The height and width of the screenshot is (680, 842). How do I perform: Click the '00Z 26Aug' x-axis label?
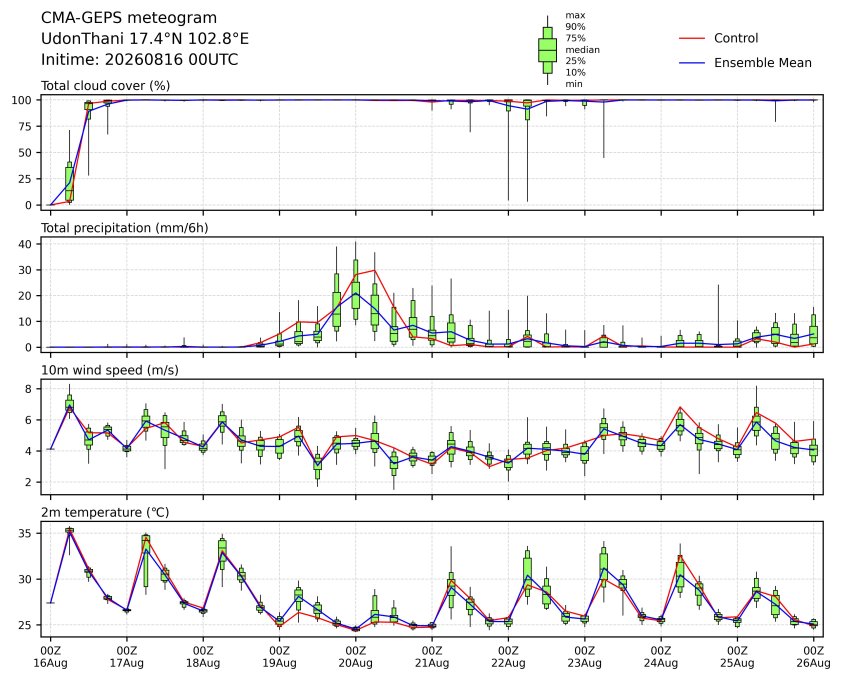[x=813, y=657]
